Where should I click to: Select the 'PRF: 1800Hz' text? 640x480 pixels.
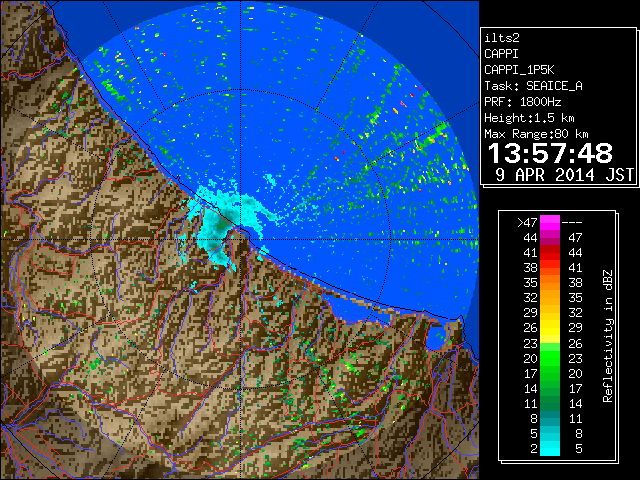click(x=522, y=102)
